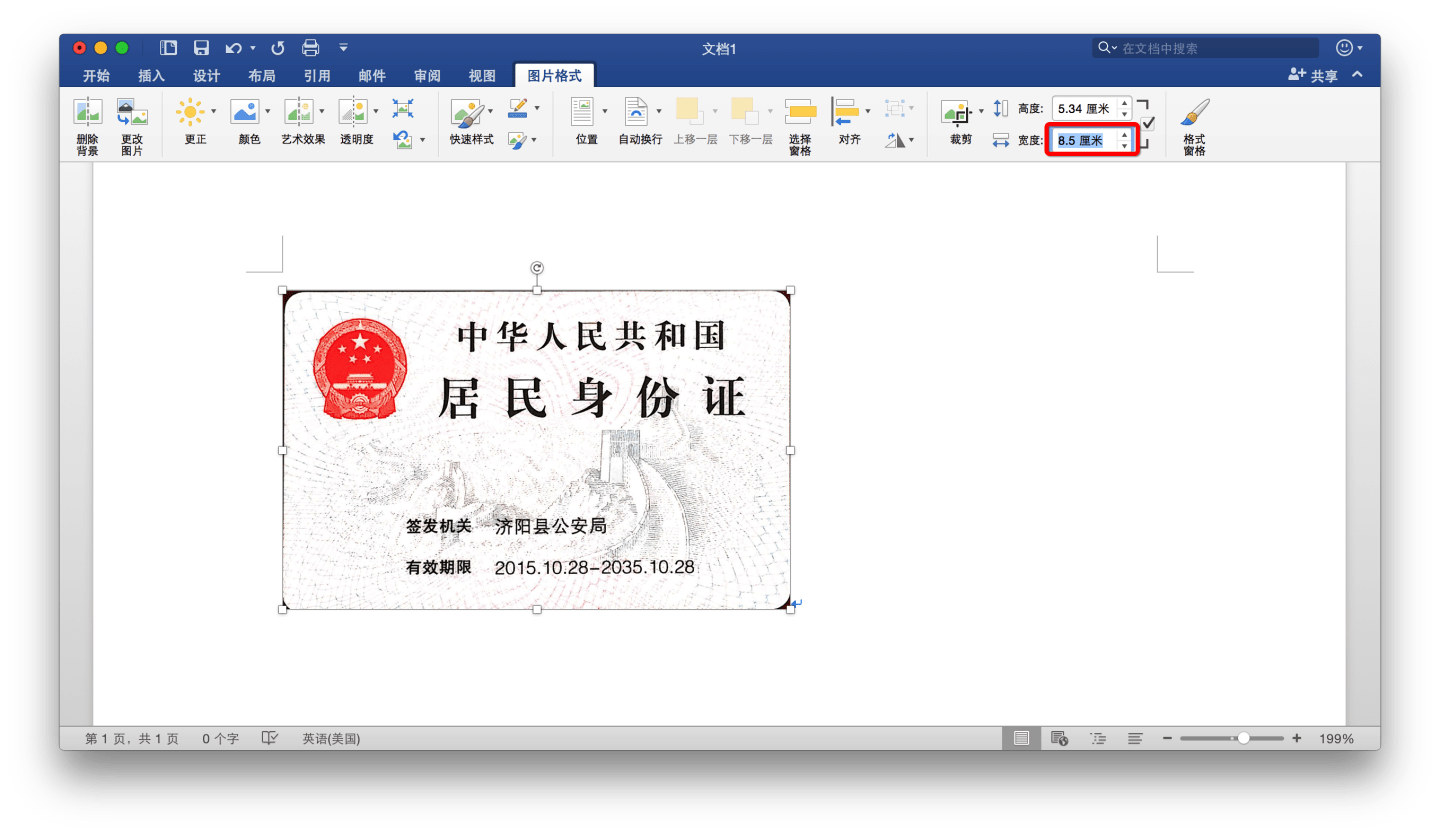Screen dimensions: 1440x835
Task: Click the print layout view toggle
Action: point(1021,738)
